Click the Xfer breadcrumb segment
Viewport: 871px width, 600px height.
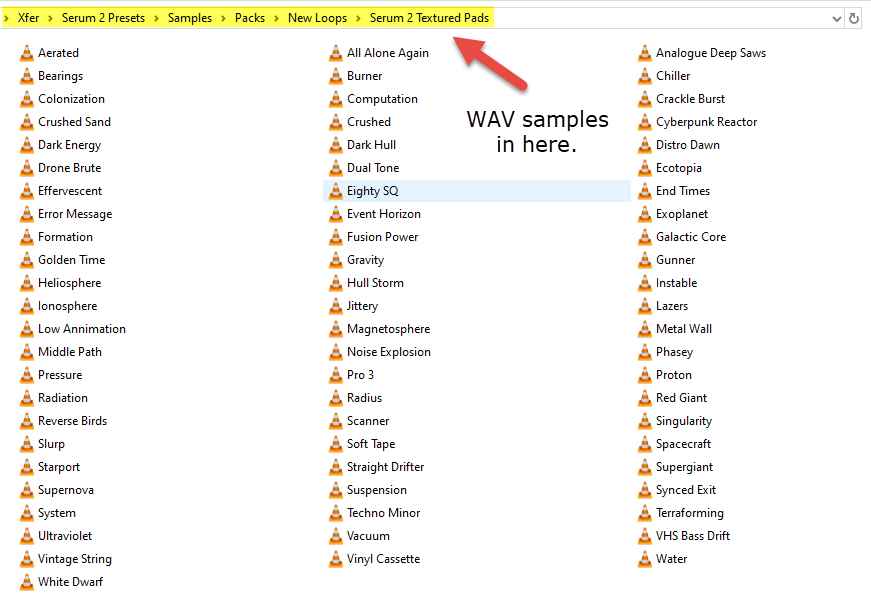click(28, 18)
